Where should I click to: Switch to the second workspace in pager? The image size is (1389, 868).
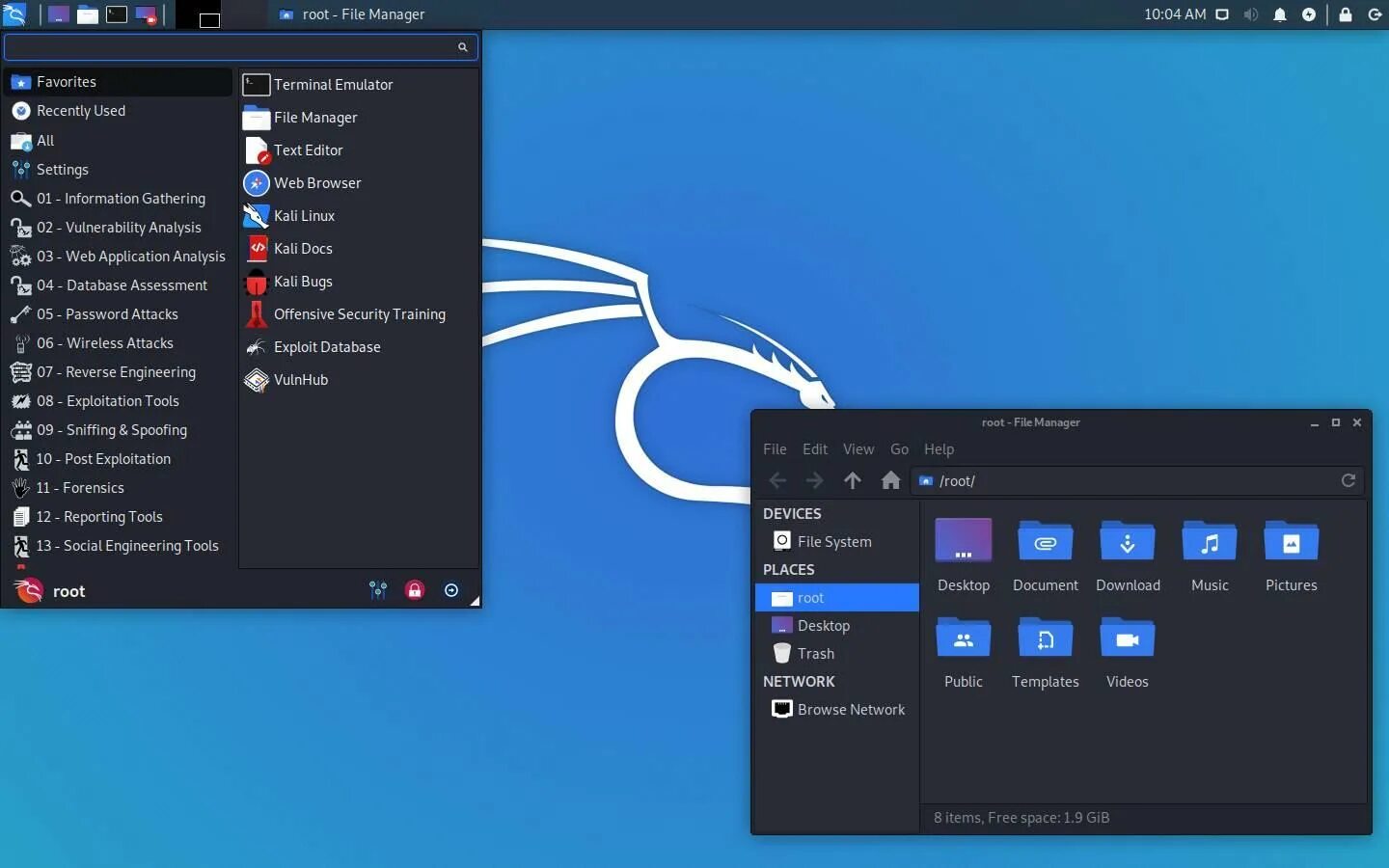pos(244,14)
